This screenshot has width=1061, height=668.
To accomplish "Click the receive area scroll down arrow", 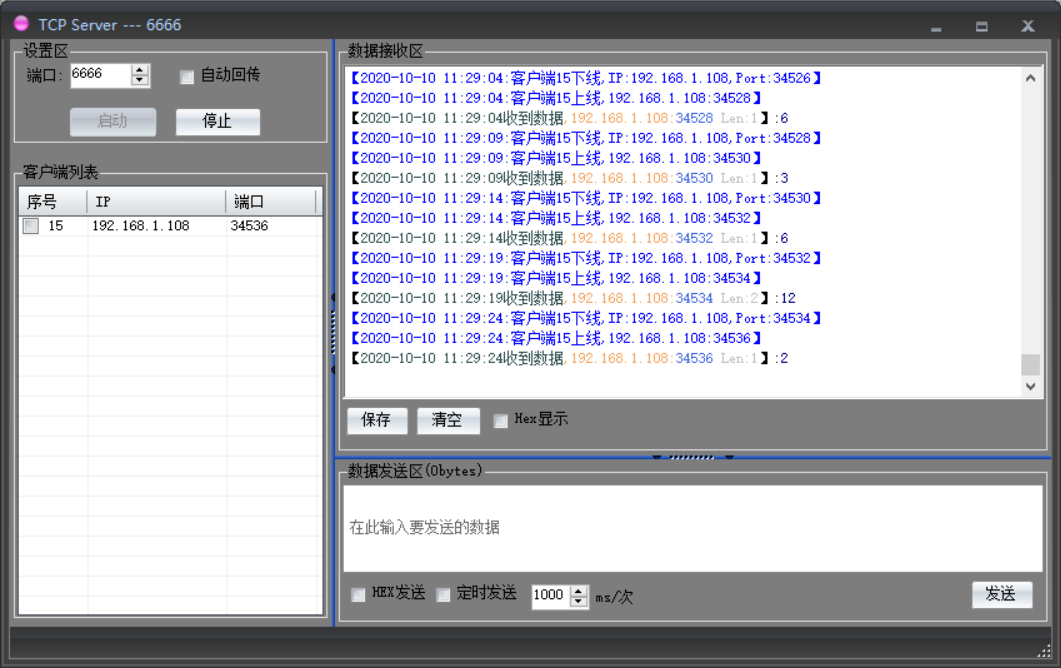I will [x=1030, y=386].
